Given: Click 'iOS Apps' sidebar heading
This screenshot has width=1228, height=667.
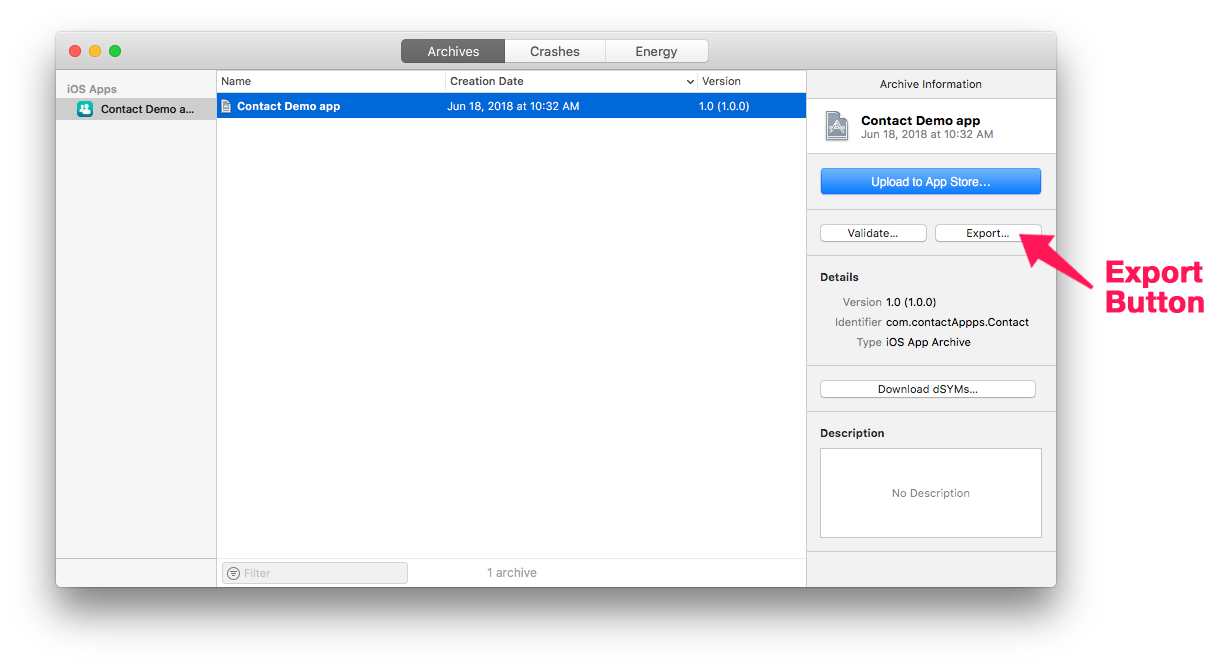Looking at the screenshot, I should pos(92,89).
